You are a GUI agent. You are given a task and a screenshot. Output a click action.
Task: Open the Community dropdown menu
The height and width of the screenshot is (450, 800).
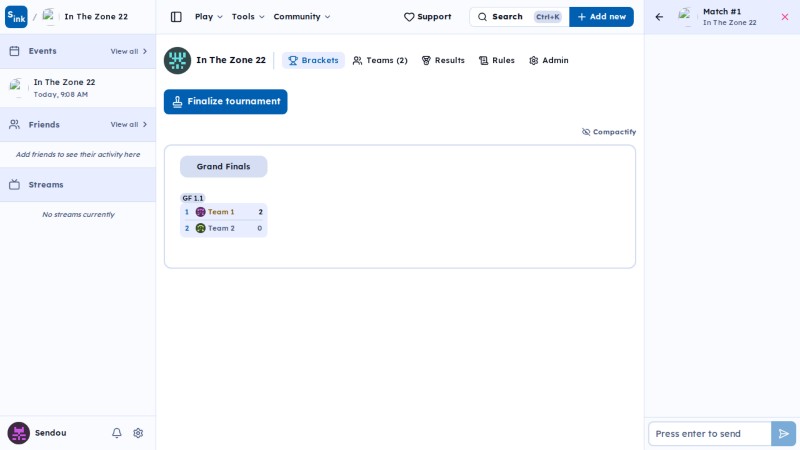coord(302,17)
